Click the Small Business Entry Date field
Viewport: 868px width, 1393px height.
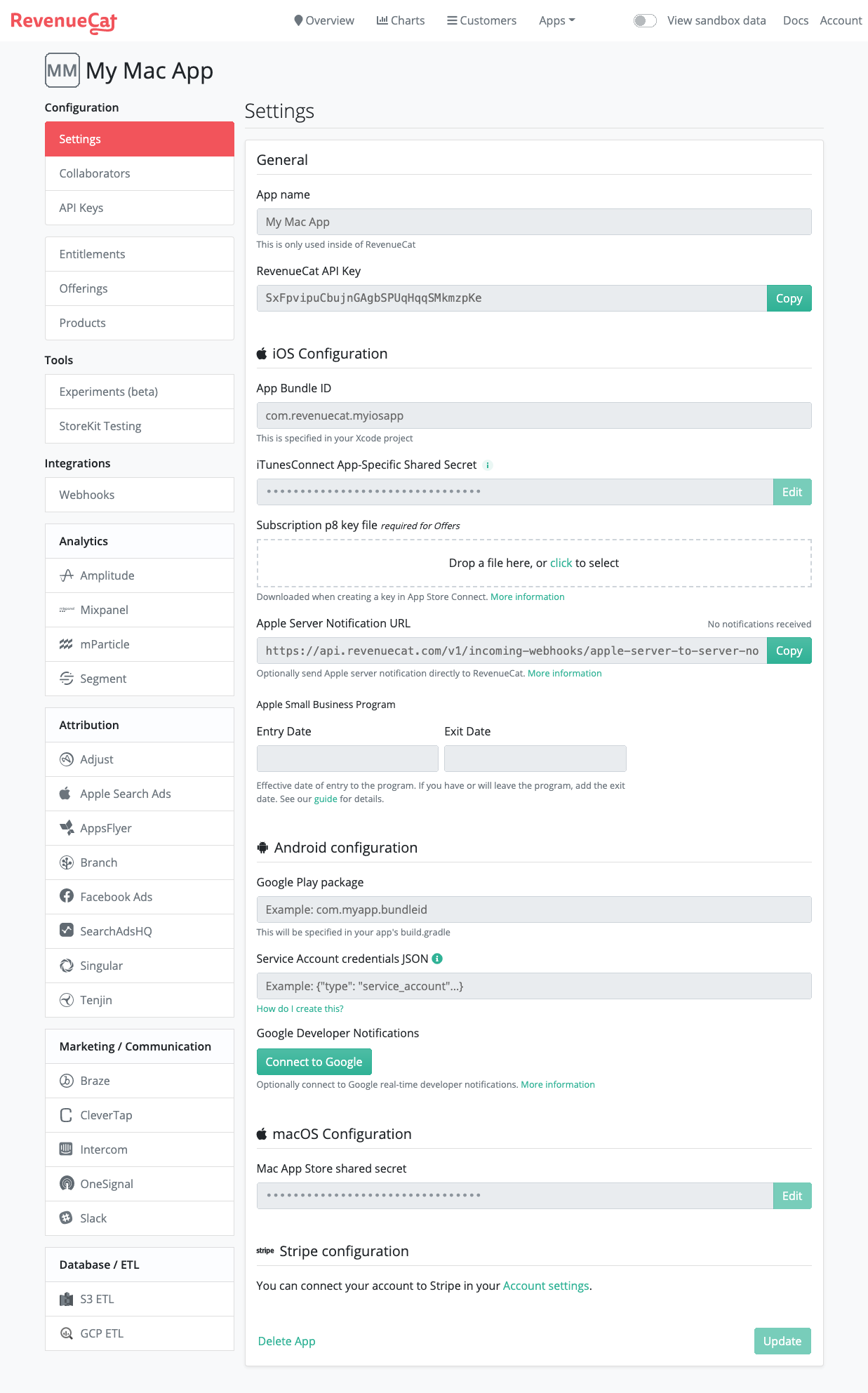[347, 759]
